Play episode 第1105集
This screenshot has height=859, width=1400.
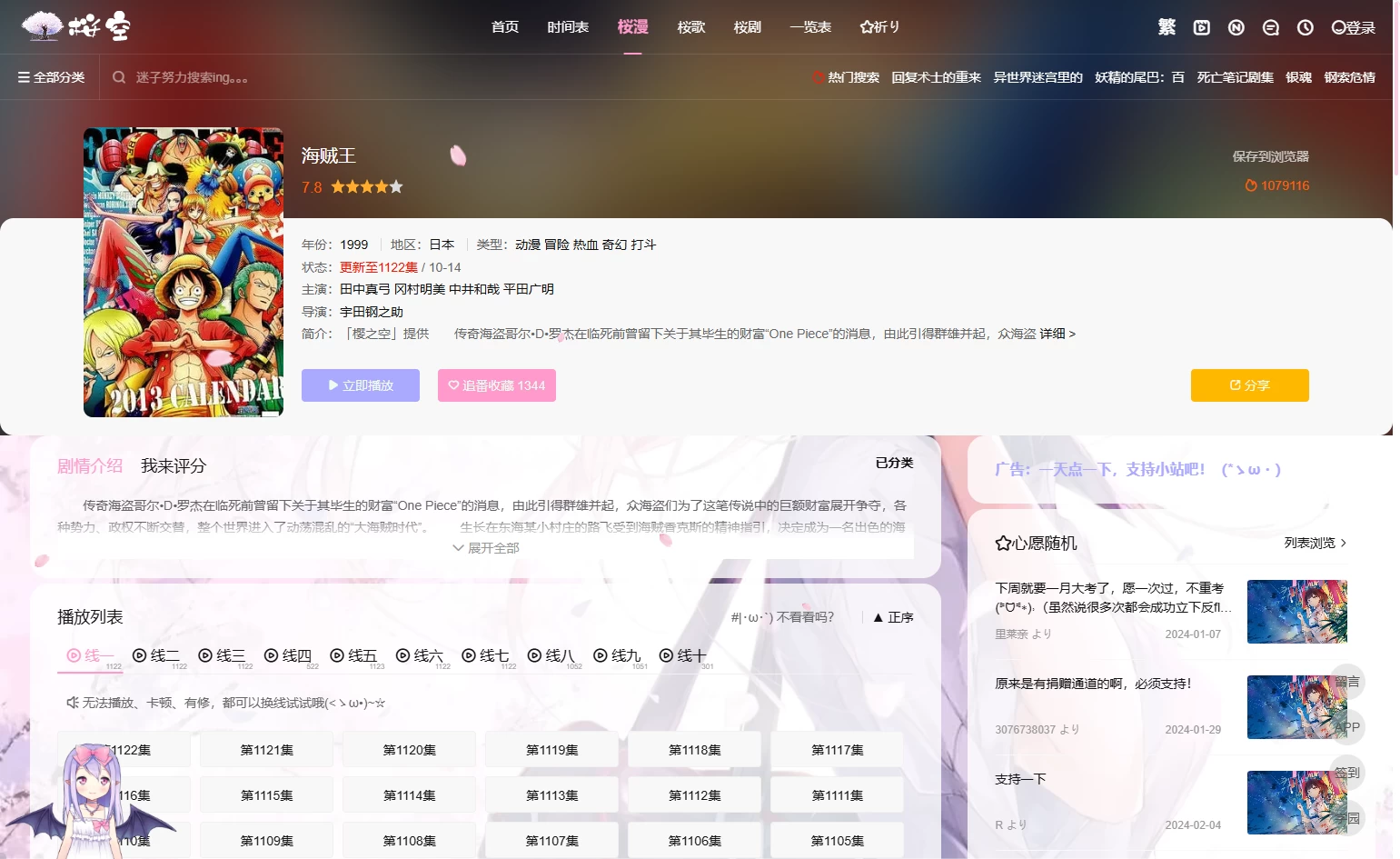(x=838, y=841)
